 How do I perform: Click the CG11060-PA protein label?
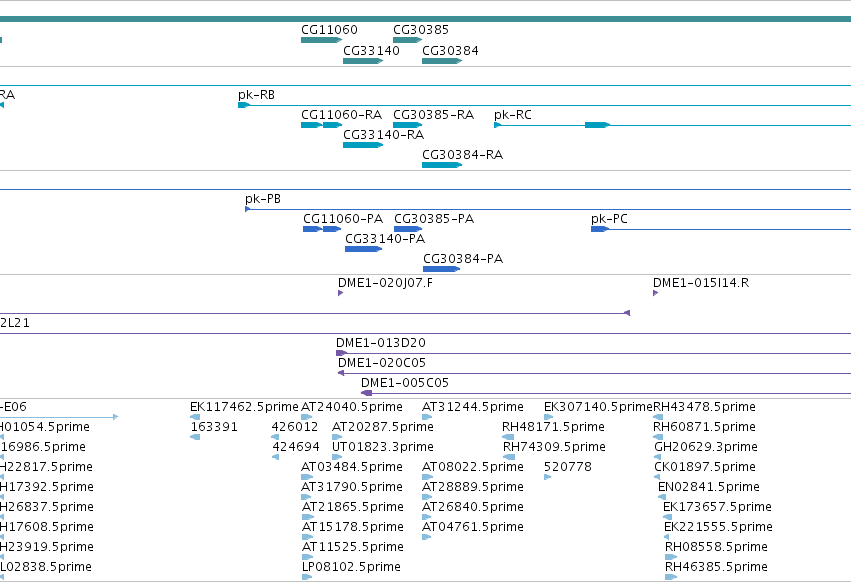pyautogui.click(x=343, y=218)
